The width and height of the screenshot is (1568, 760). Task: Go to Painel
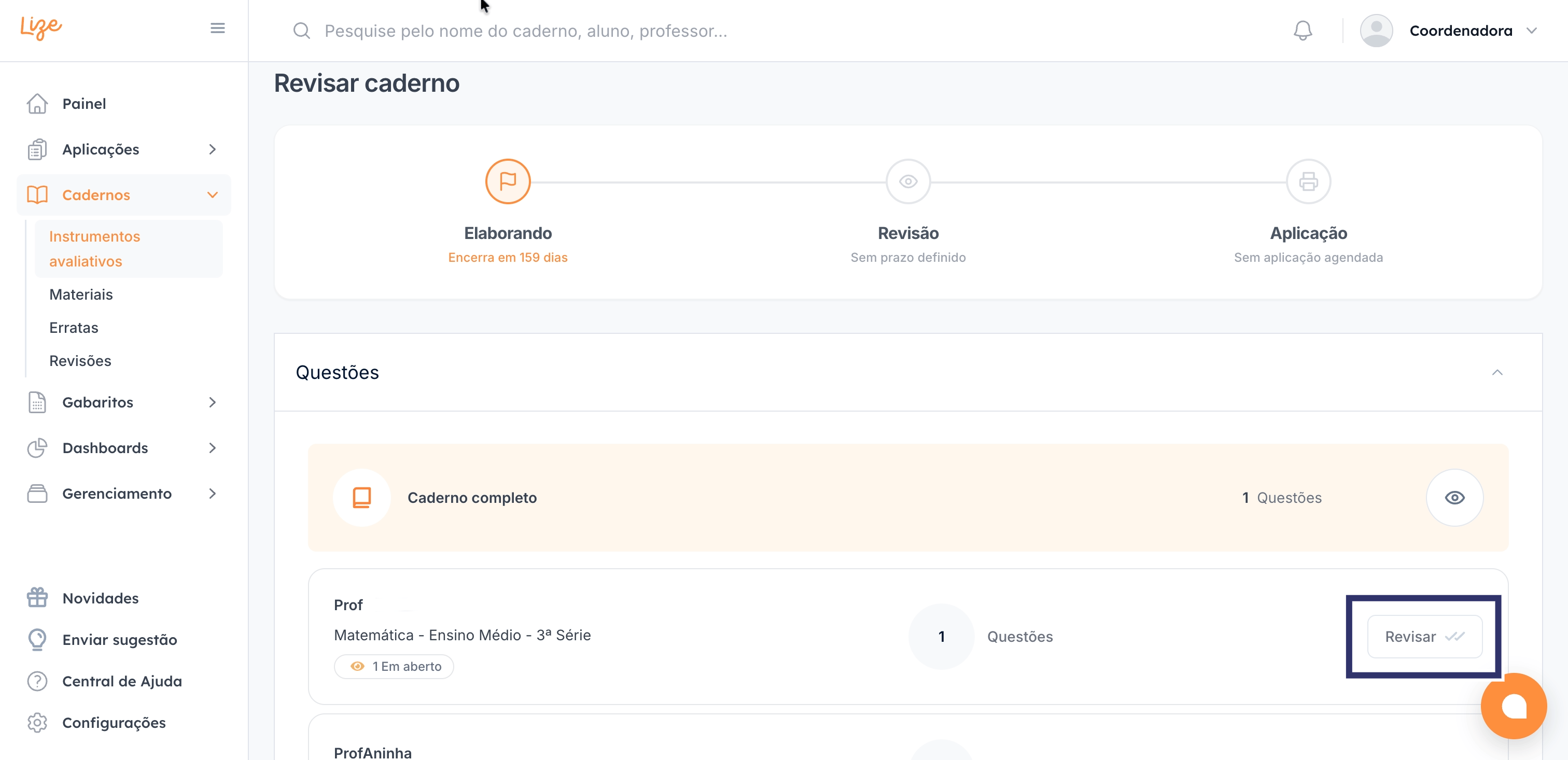coord(84,104)
